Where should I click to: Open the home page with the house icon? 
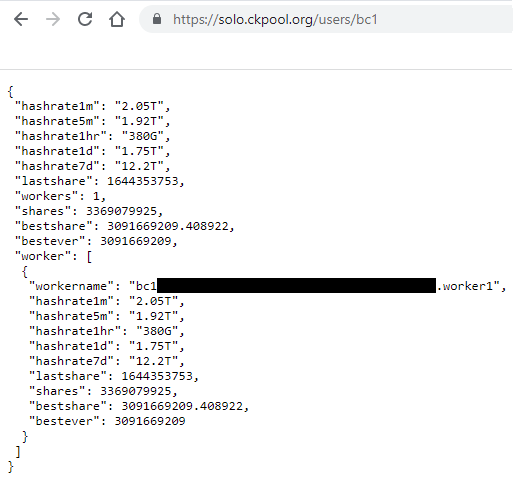coord(117,19)
